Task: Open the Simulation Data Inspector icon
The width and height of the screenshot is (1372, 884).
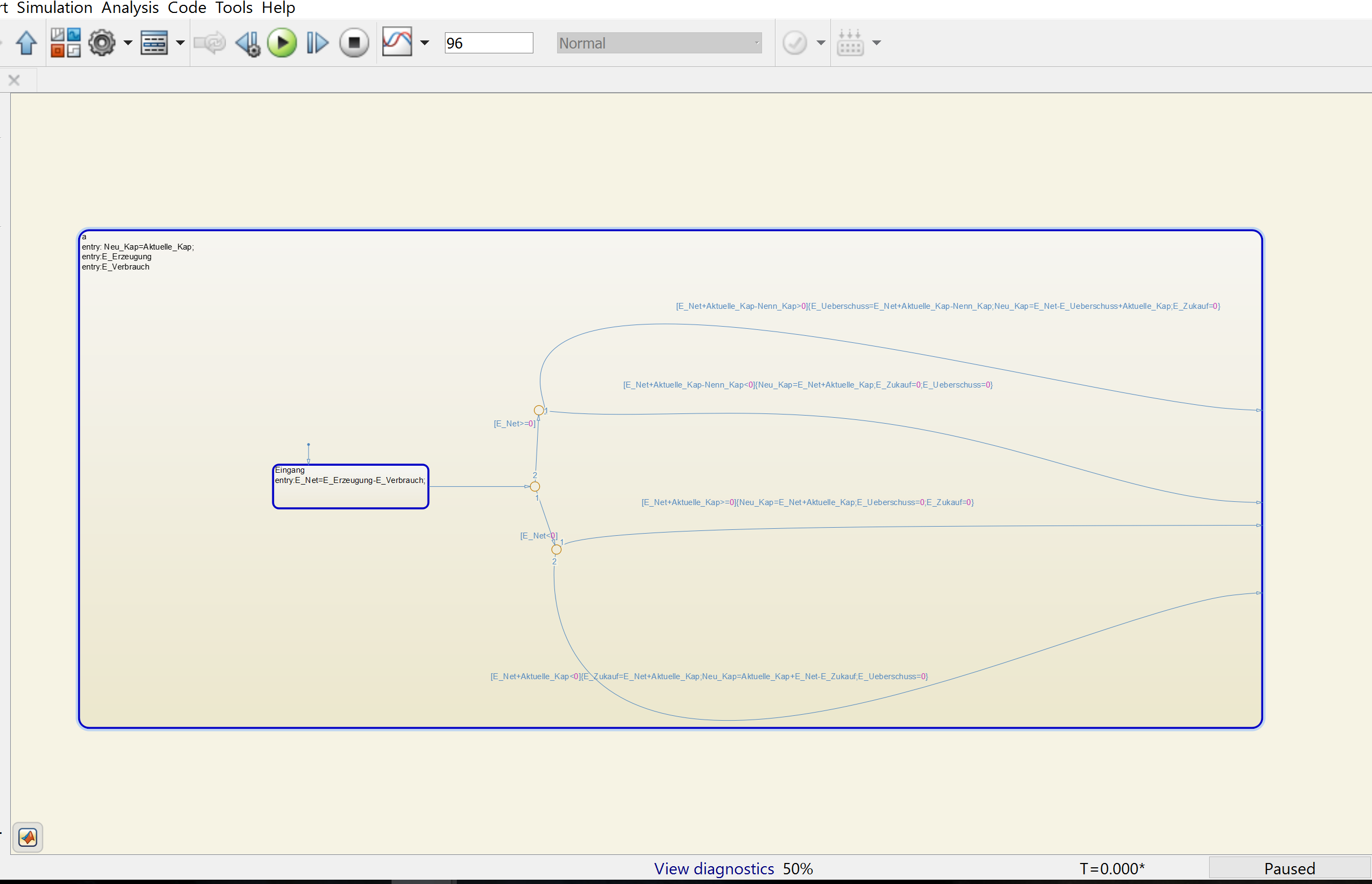Action: coord(397,42)
